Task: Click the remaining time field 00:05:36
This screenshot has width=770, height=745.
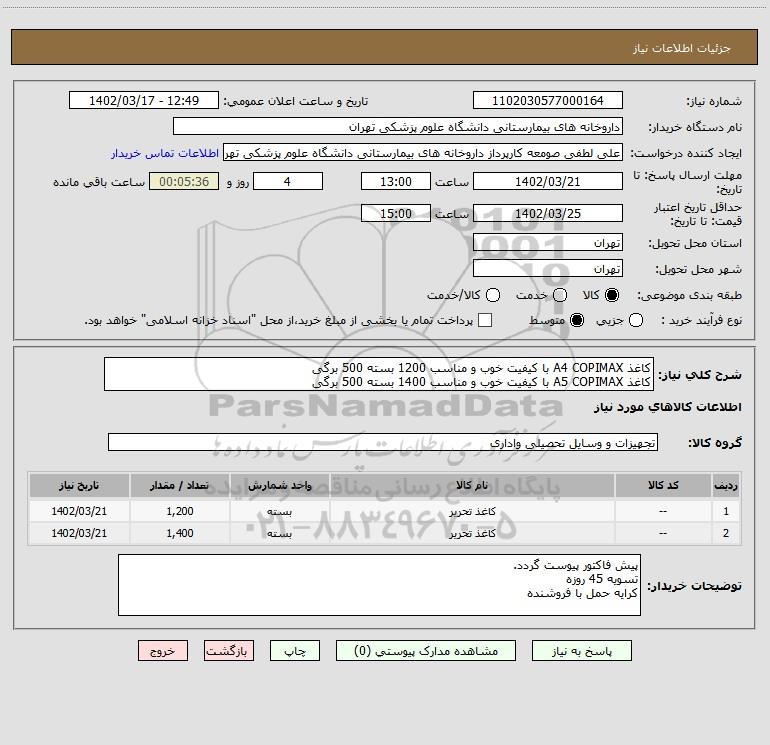Action: click(x=184, y=181)
